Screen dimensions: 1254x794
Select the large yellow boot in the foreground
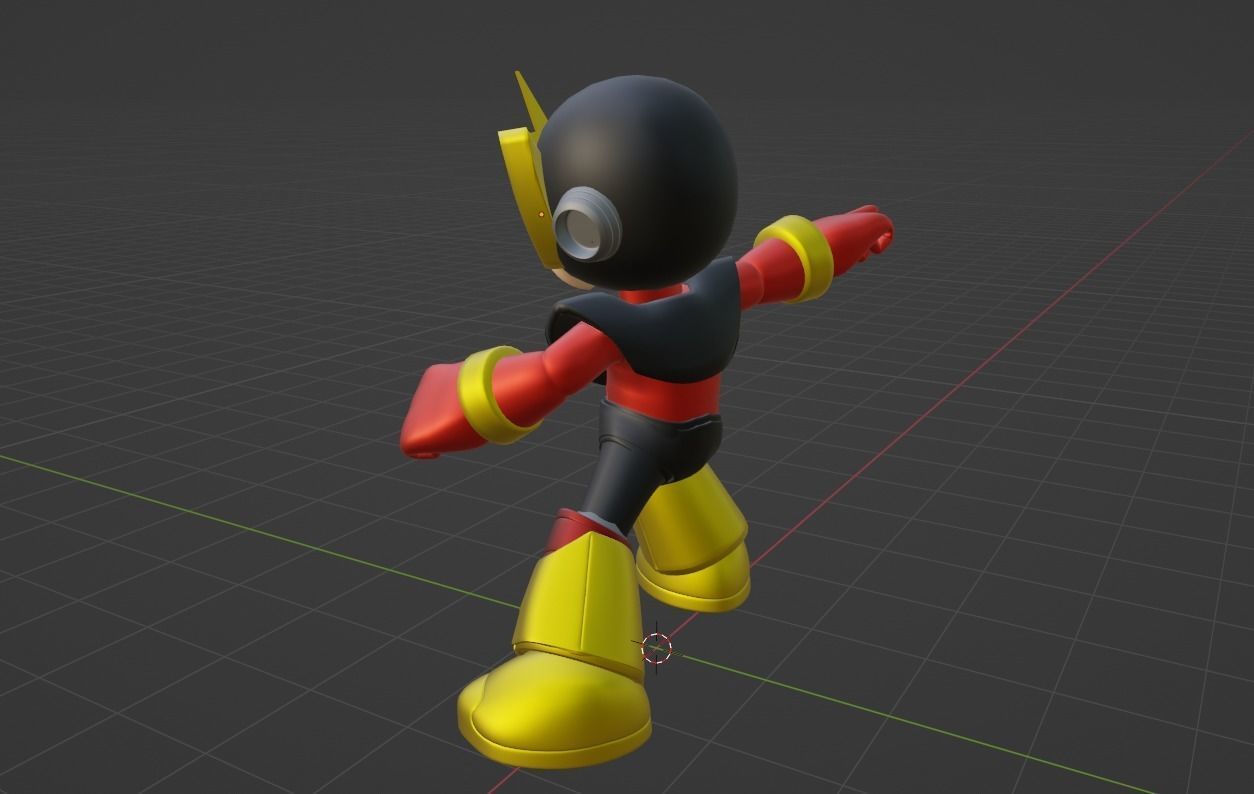click(563, 652)
